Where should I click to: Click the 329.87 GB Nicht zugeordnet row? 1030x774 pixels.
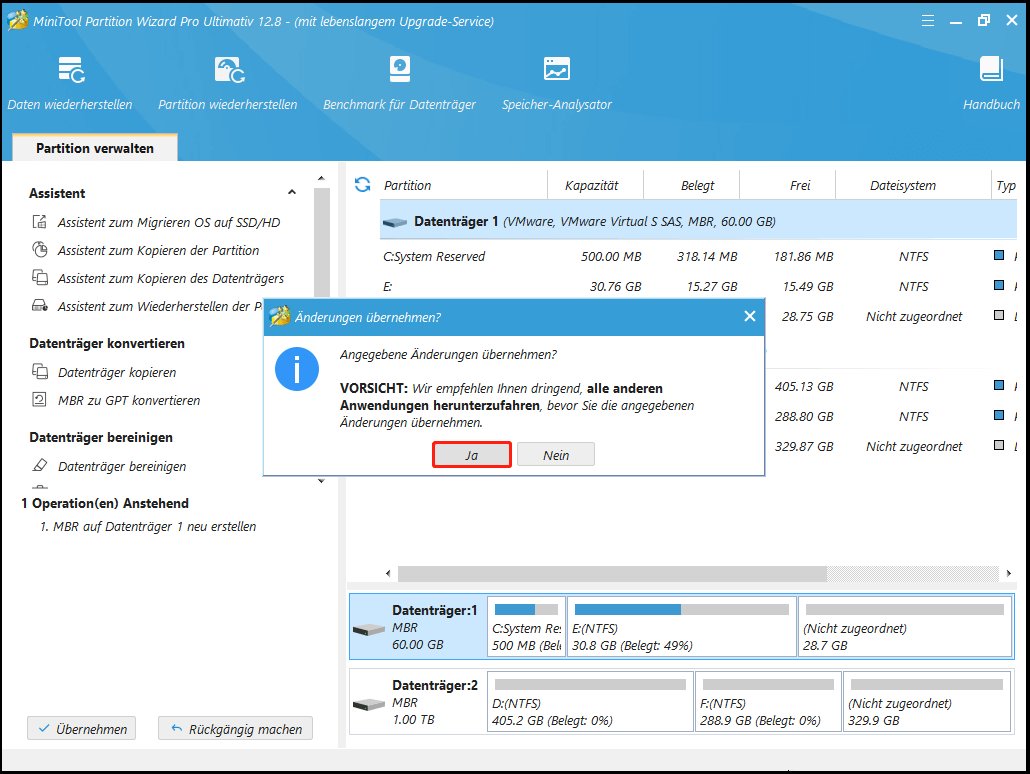point(891,447)
